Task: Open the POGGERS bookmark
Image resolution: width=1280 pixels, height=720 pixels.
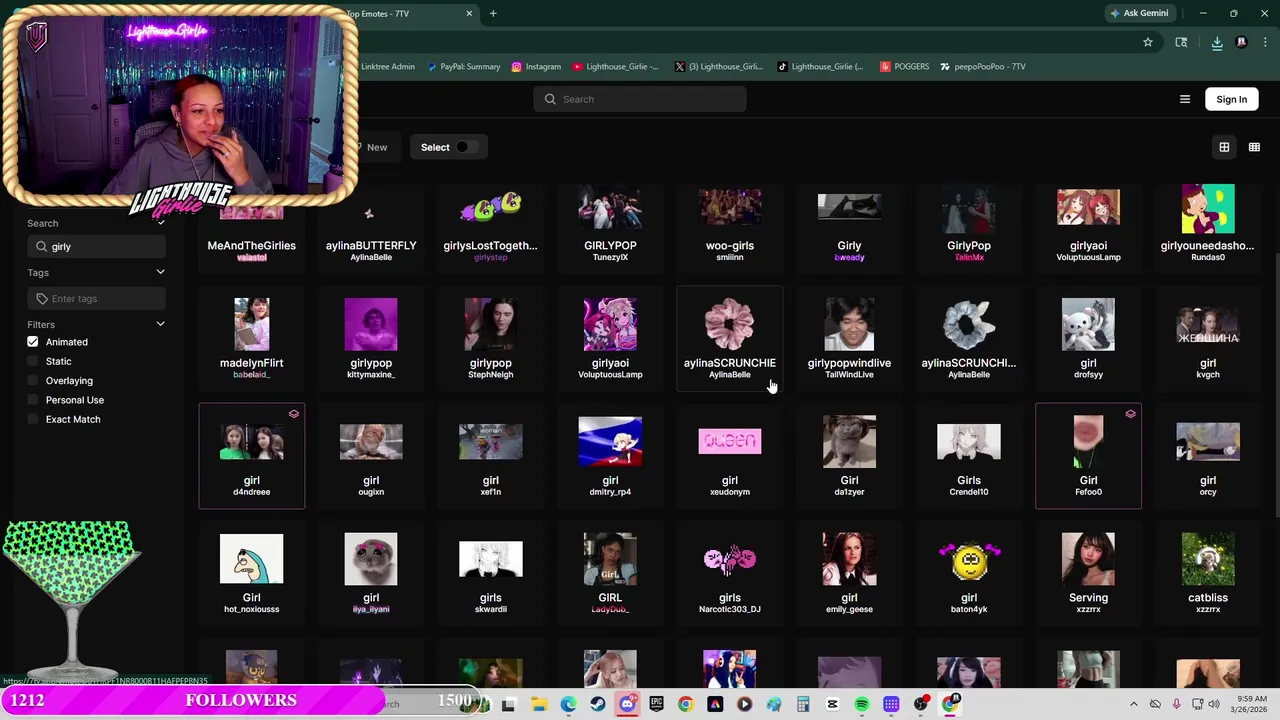Action: pos(905,66)
